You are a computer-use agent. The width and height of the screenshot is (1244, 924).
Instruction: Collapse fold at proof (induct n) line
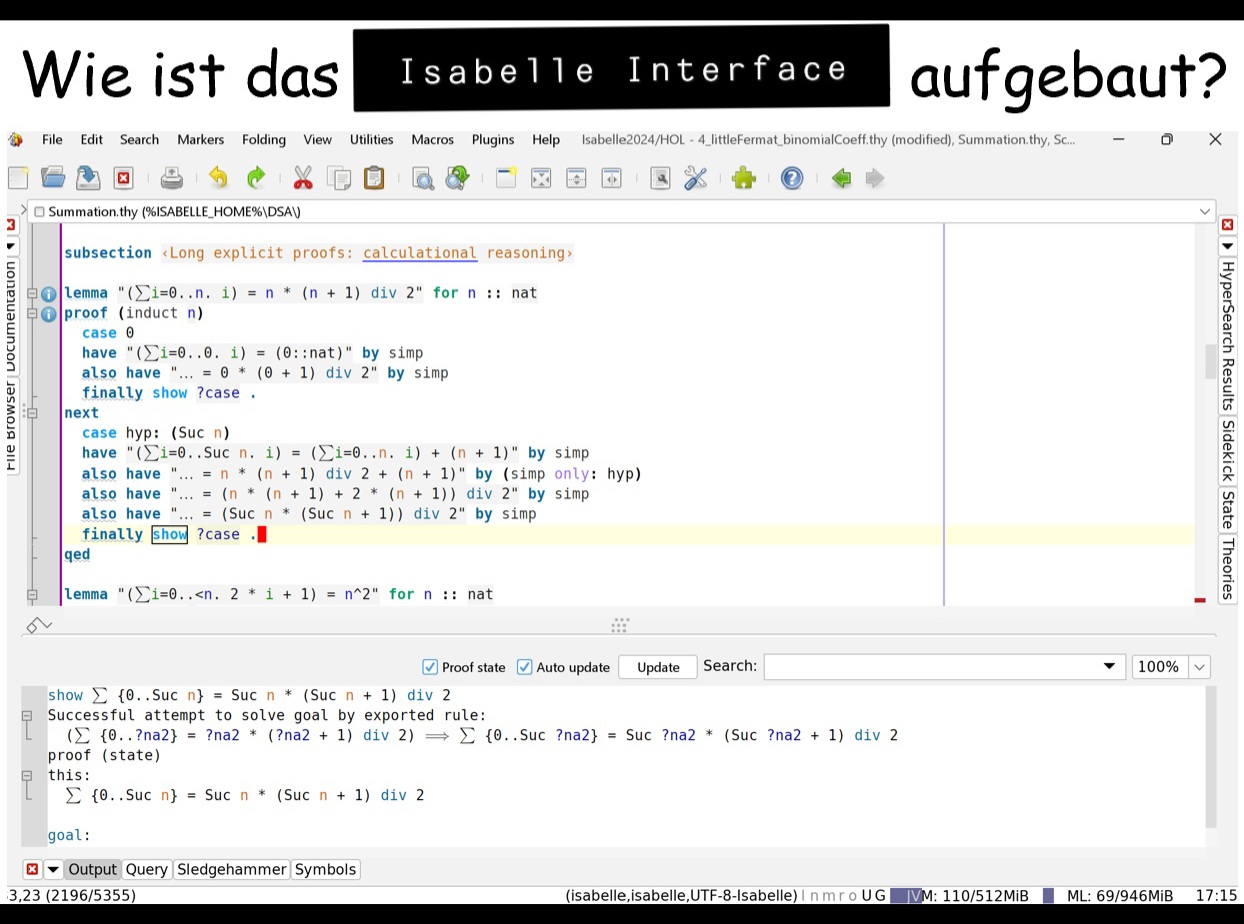tap(32, 314)
